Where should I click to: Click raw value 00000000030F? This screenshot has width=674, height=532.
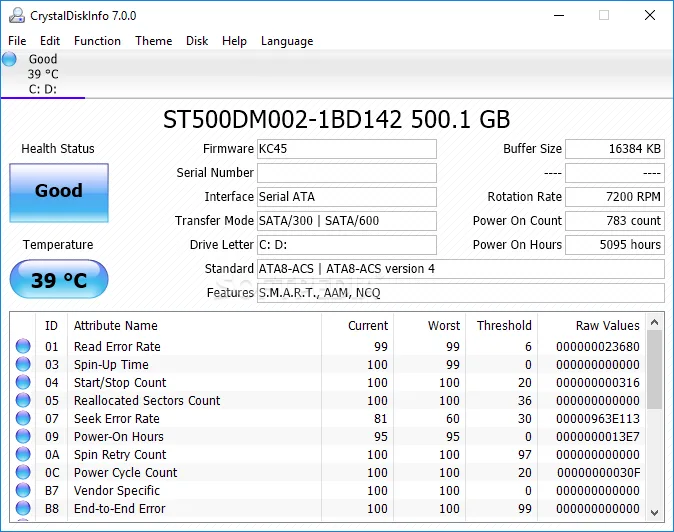click(599, 473)
